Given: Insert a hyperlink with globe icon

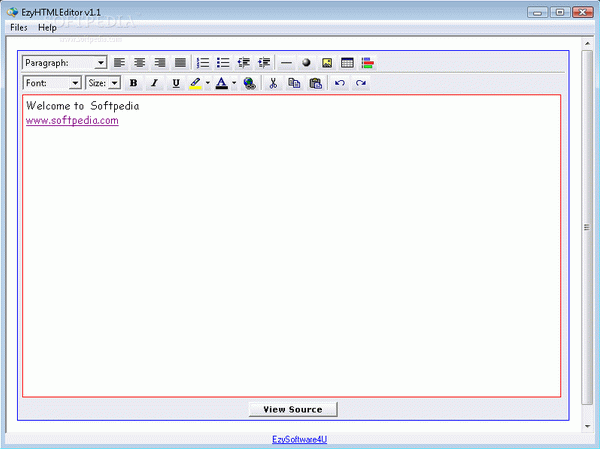Looking at the screenshot, I should click(x=249, y=83).
